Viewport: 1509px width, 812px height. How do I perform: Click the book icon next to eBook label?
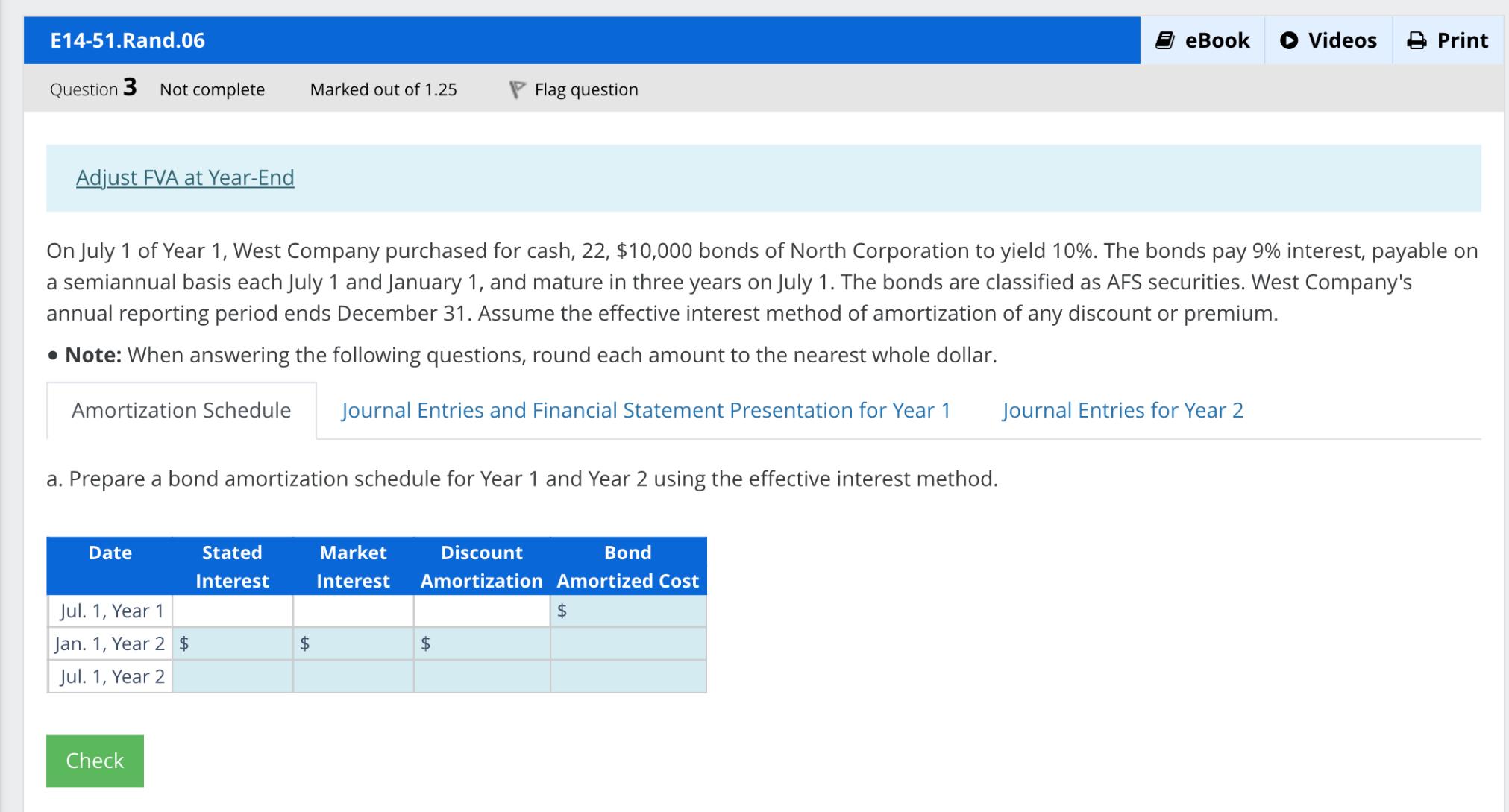click(1164, 40)
